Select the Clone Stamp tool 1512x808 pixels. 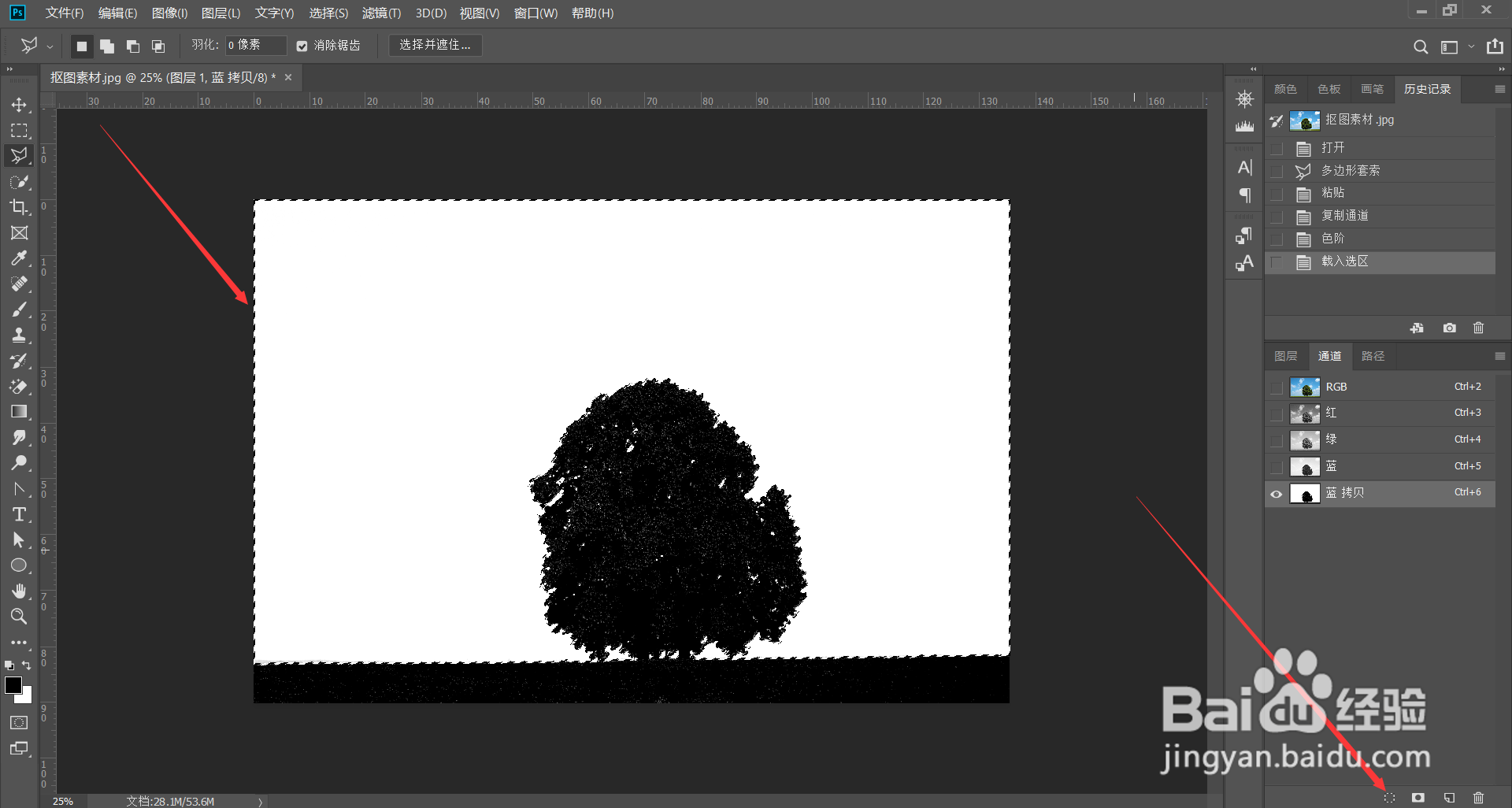pyautogui.click(x=19, y=335)
